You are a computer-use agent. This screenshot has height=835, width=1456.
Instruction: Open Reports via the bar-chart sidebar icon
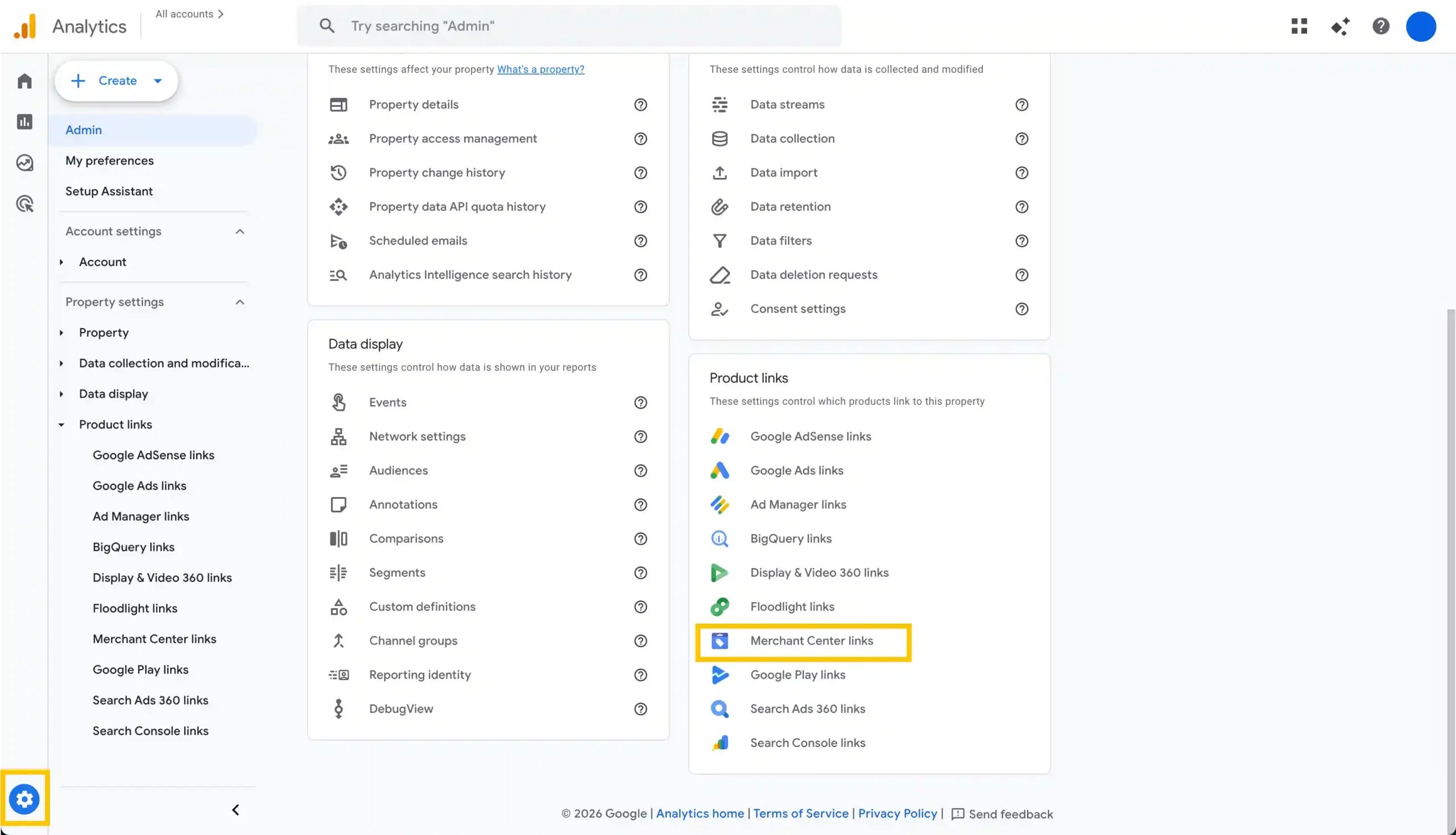pyautogui.click(x=24, y=122)
